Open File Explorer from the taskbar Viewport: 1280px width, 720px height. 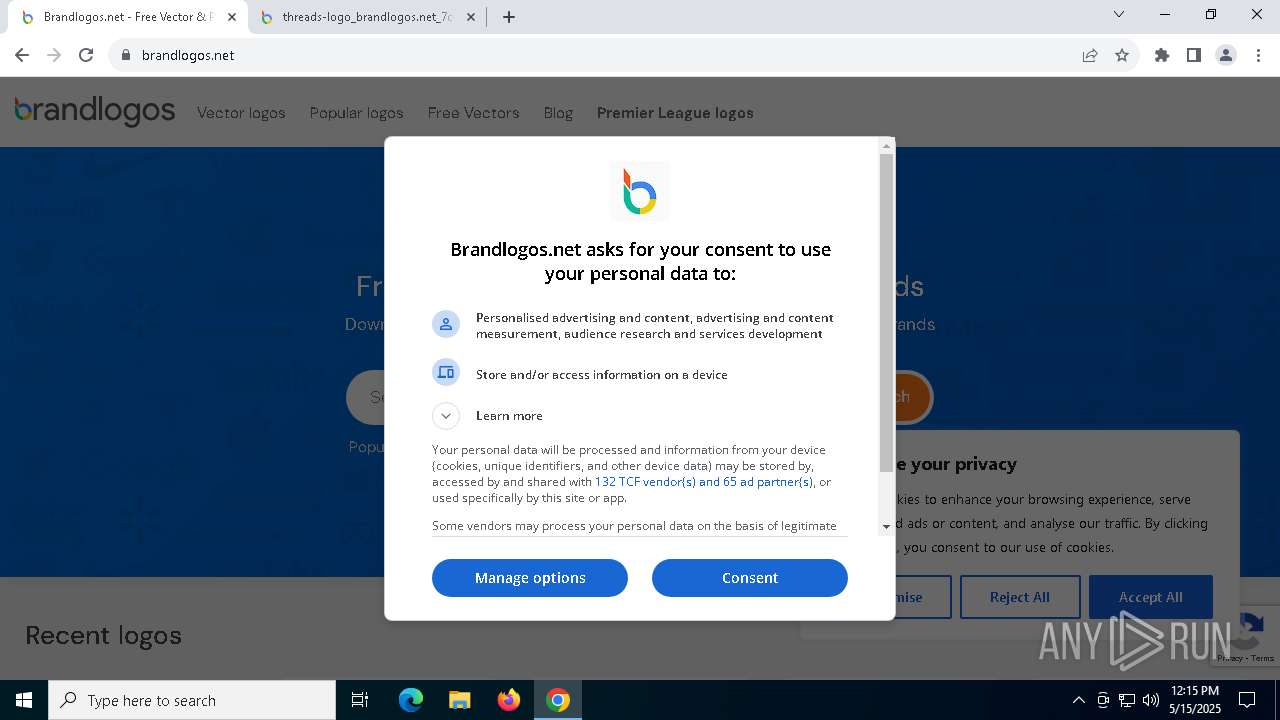pos(459,700)
